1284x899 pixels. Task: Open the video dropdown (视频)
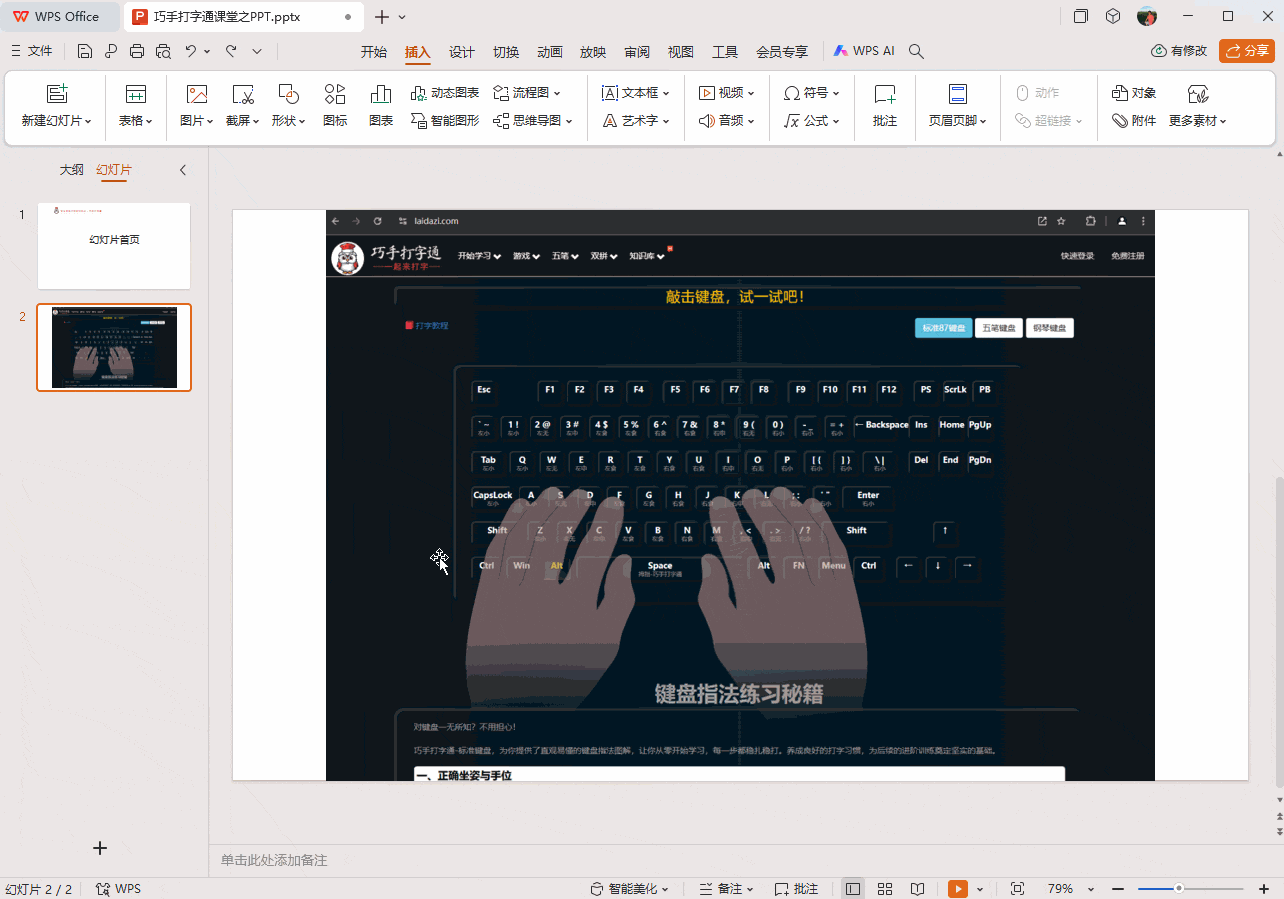(x=726, y=93)
